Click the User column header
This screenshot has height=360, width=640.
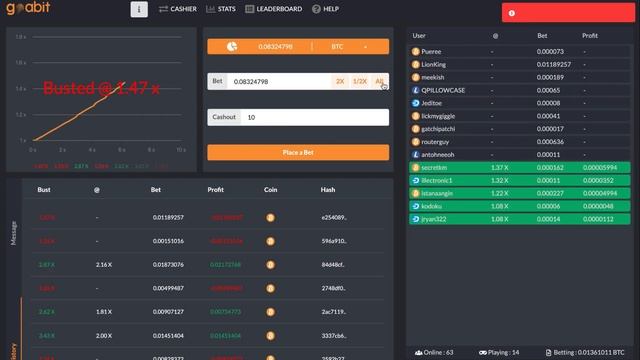pyautogui.click(x=419, y=36)
